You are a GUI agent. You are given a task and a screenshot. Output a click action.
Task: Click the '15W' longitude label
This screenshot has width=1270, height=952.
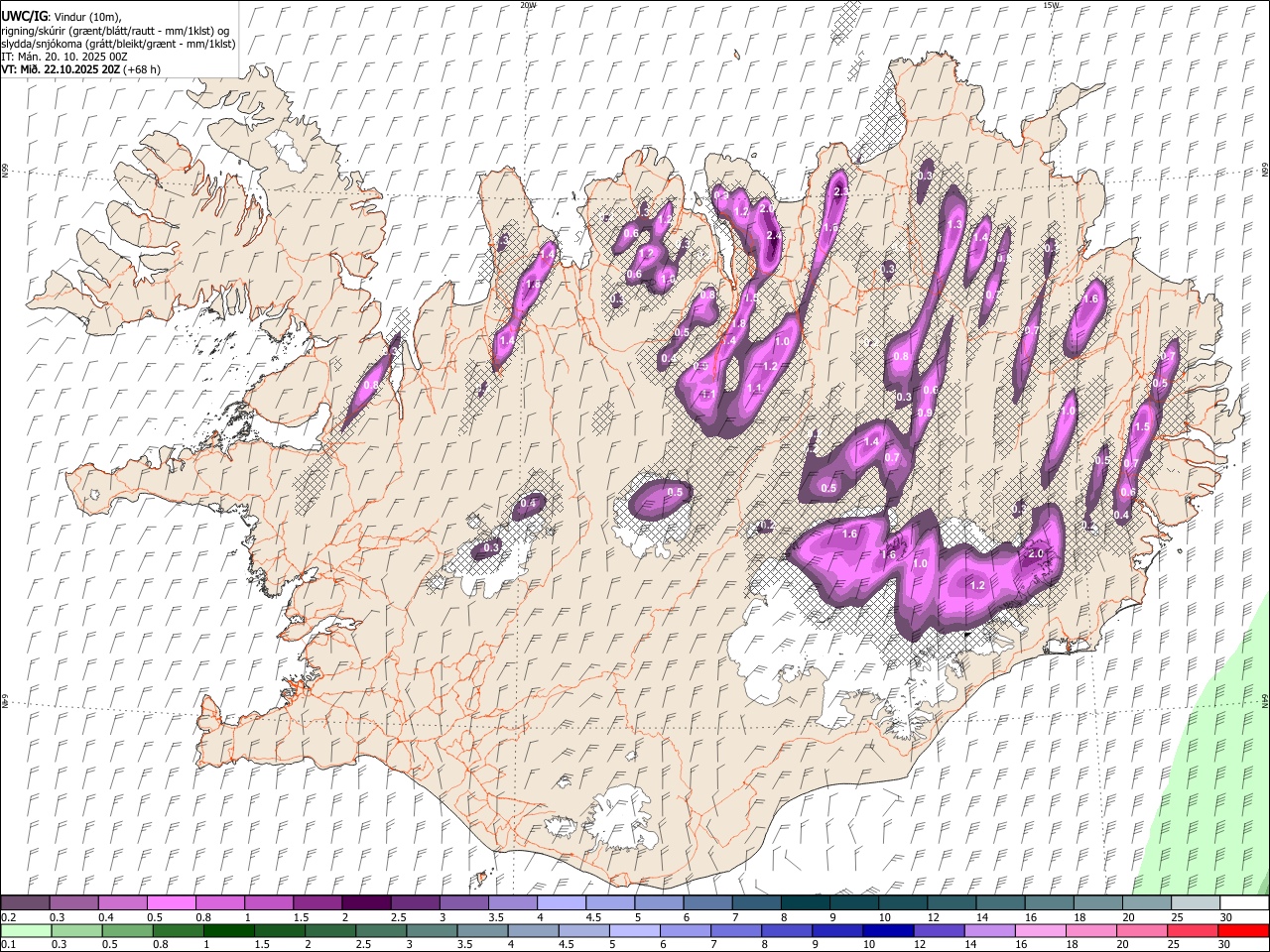coord(1050,5)
